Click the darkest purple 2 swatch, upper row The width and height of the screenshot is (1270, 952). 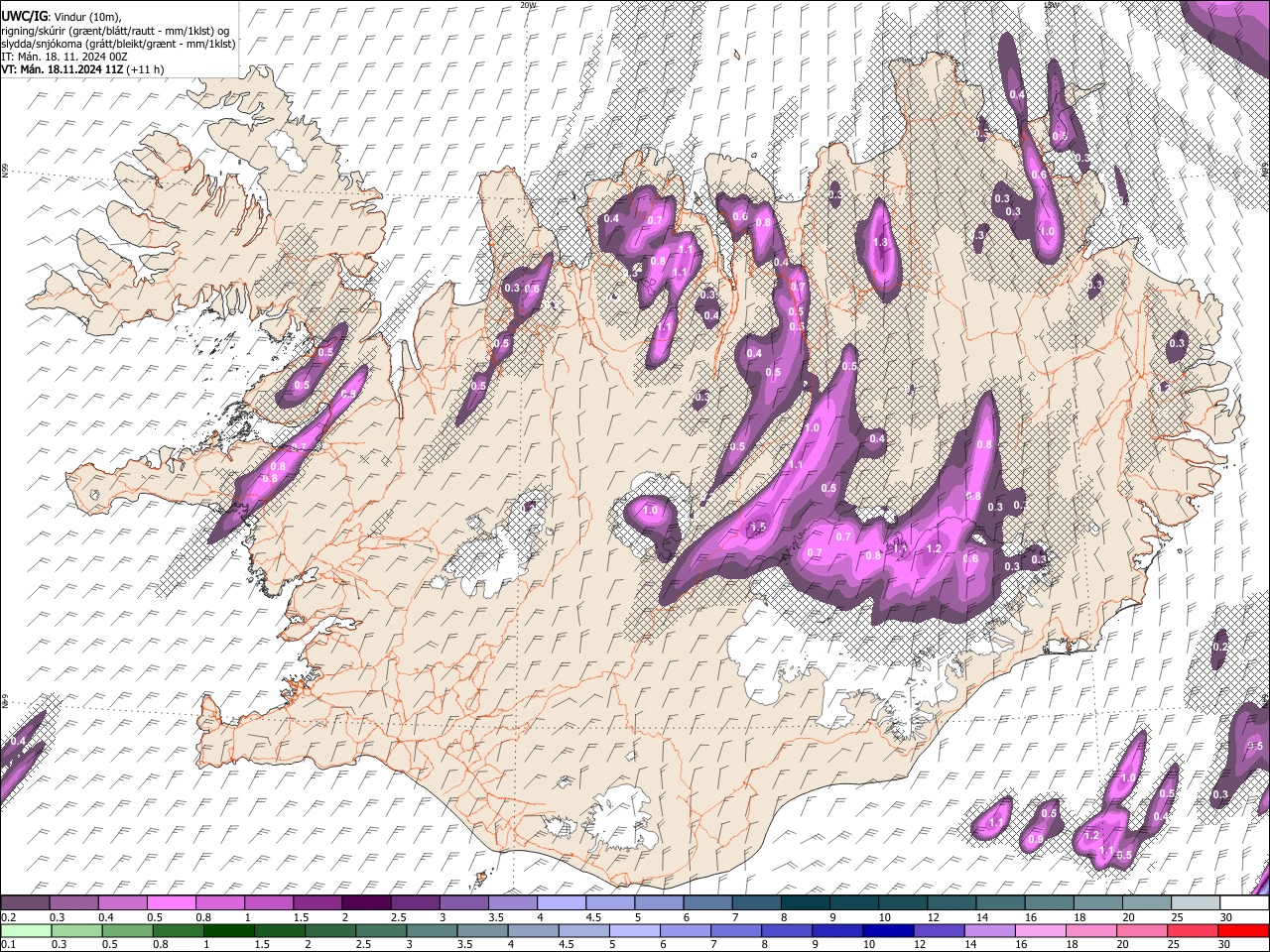click(x=365, y=903)
